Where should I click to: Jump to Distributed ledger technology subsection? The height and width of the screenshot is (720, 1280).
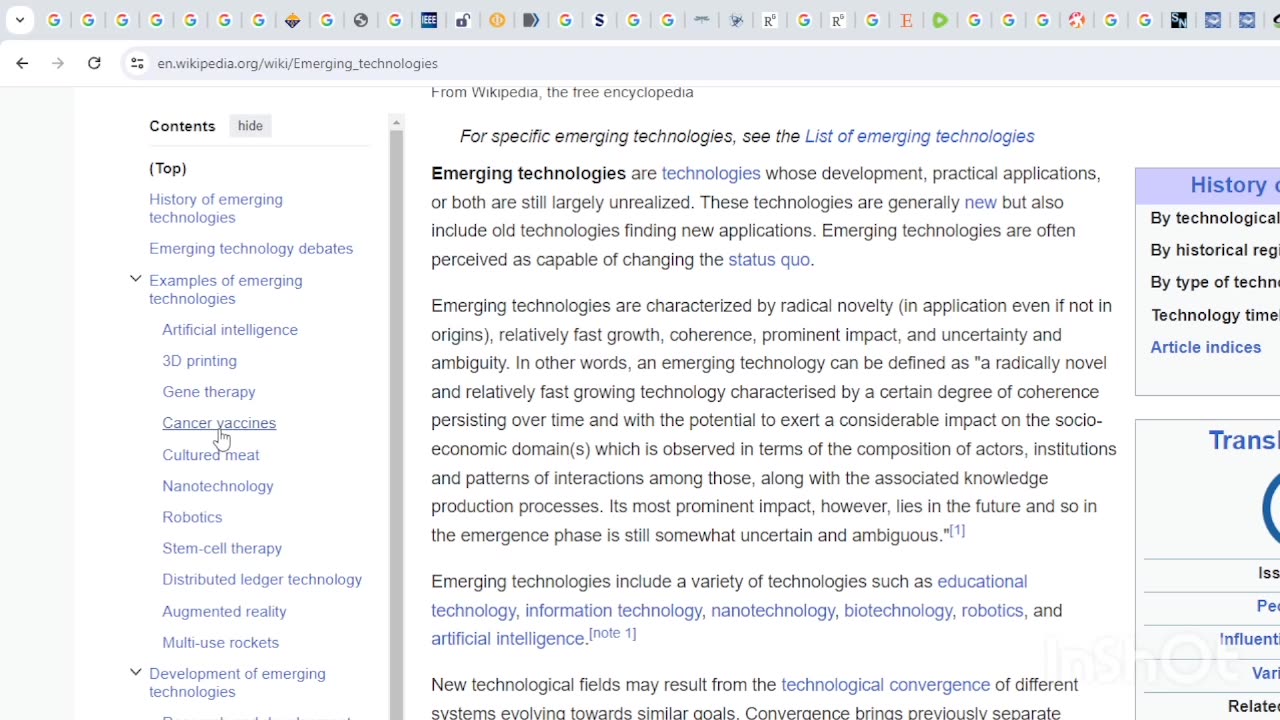pos(262,579)
